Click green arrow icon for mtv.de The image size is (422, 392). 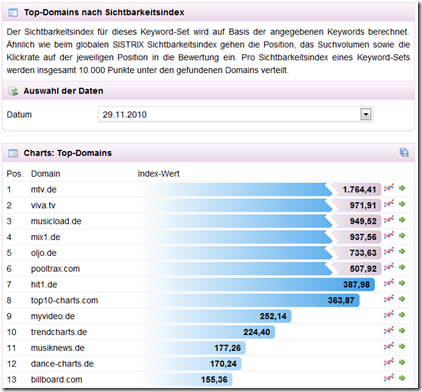tap(402, 188)
